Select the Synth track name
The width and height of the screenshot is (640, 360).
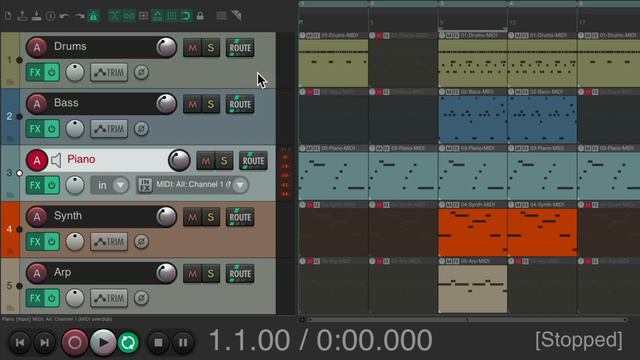[68, 216]
